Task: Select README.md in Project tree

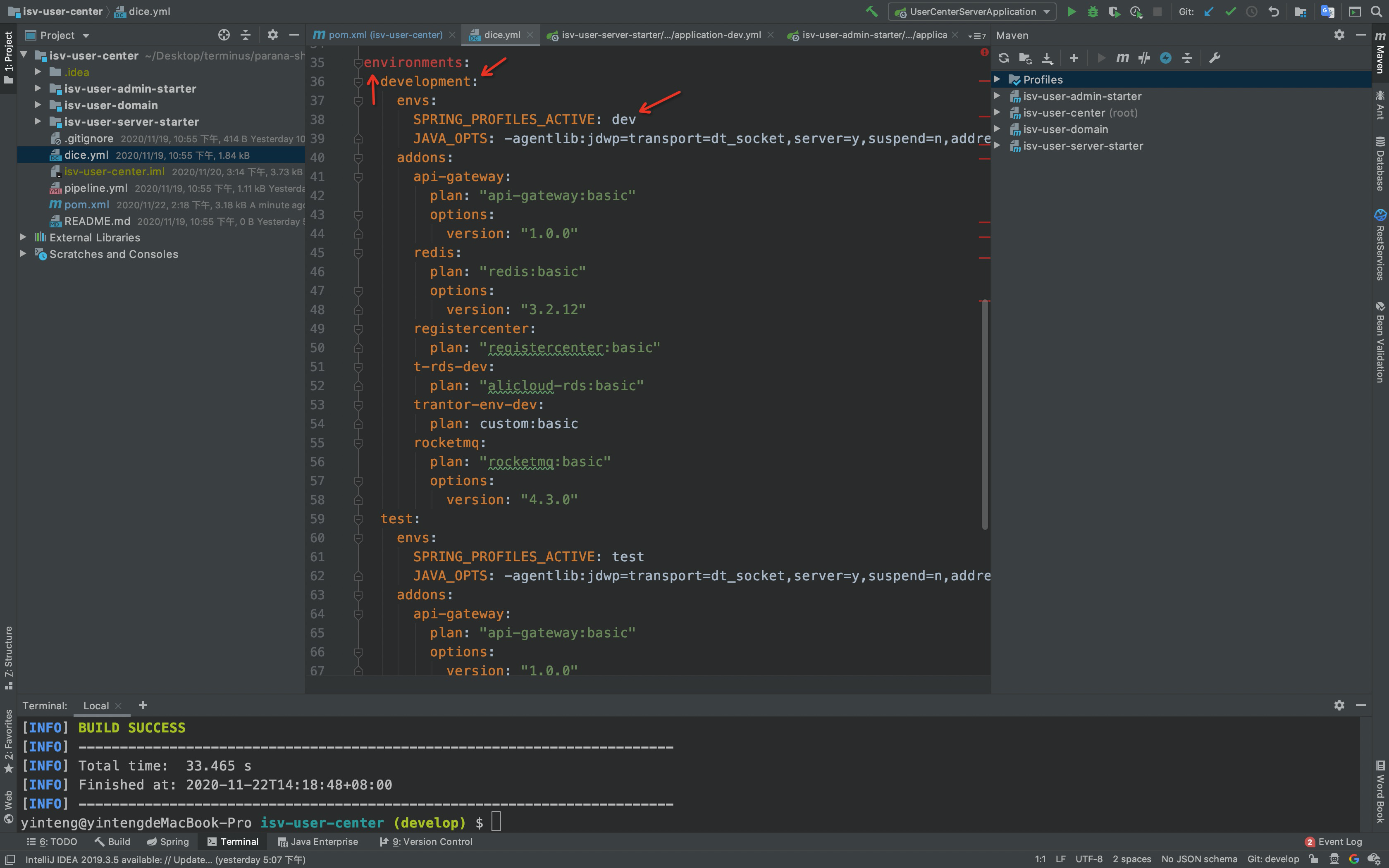Action: pos(97,221)
